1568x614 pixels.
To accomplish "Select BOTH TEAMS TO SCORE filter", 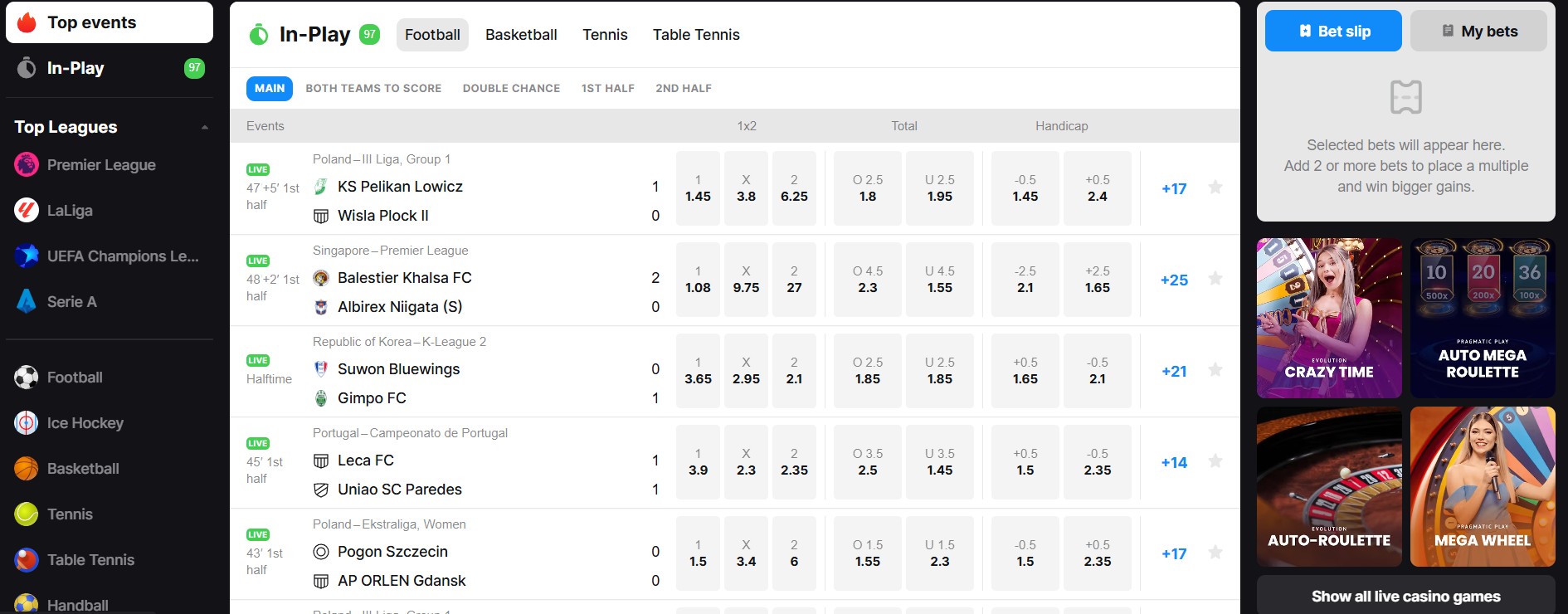I will point(373,88).
